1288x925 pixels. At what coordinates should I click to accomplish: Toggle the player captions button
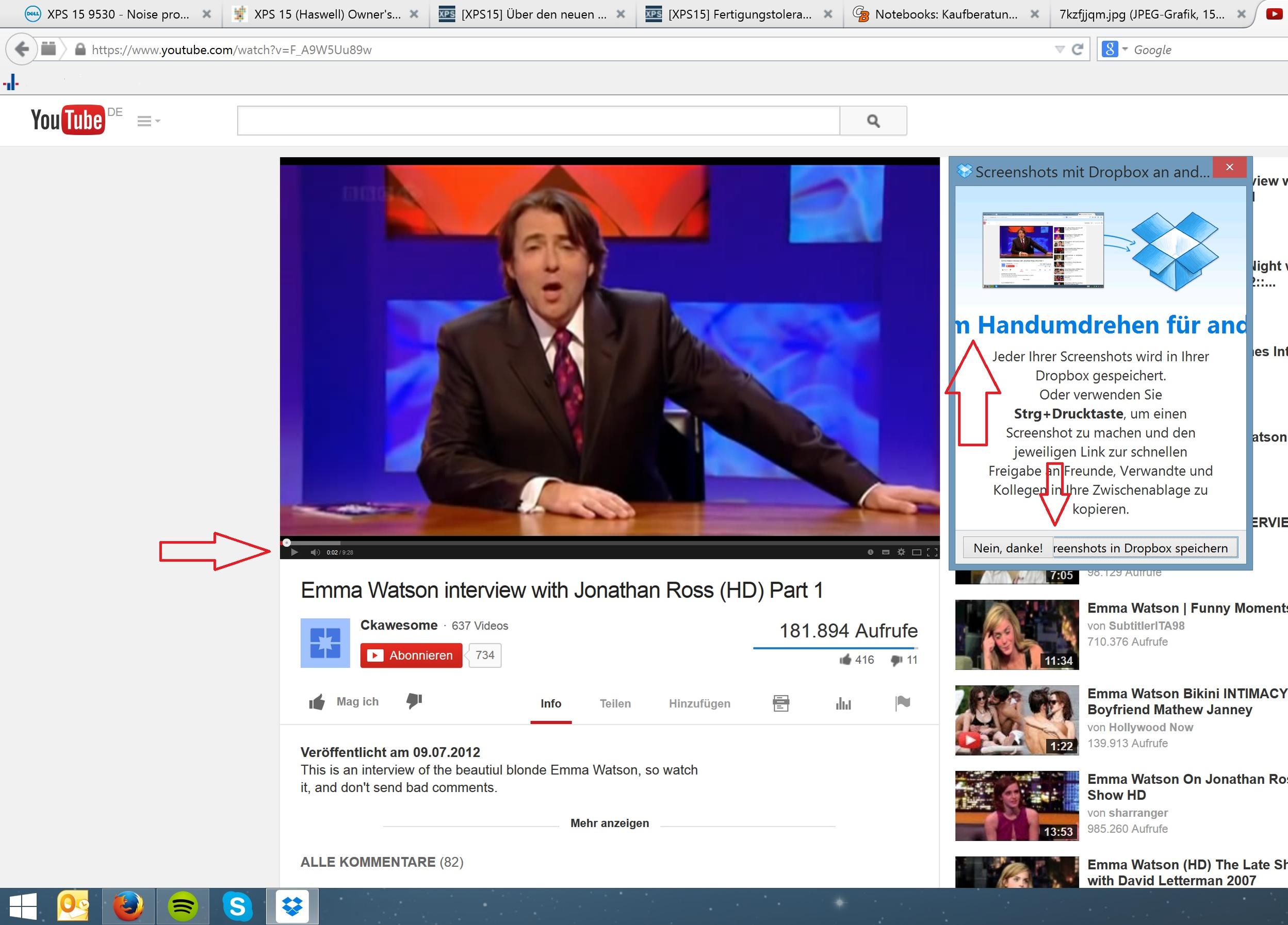[885, 552]
